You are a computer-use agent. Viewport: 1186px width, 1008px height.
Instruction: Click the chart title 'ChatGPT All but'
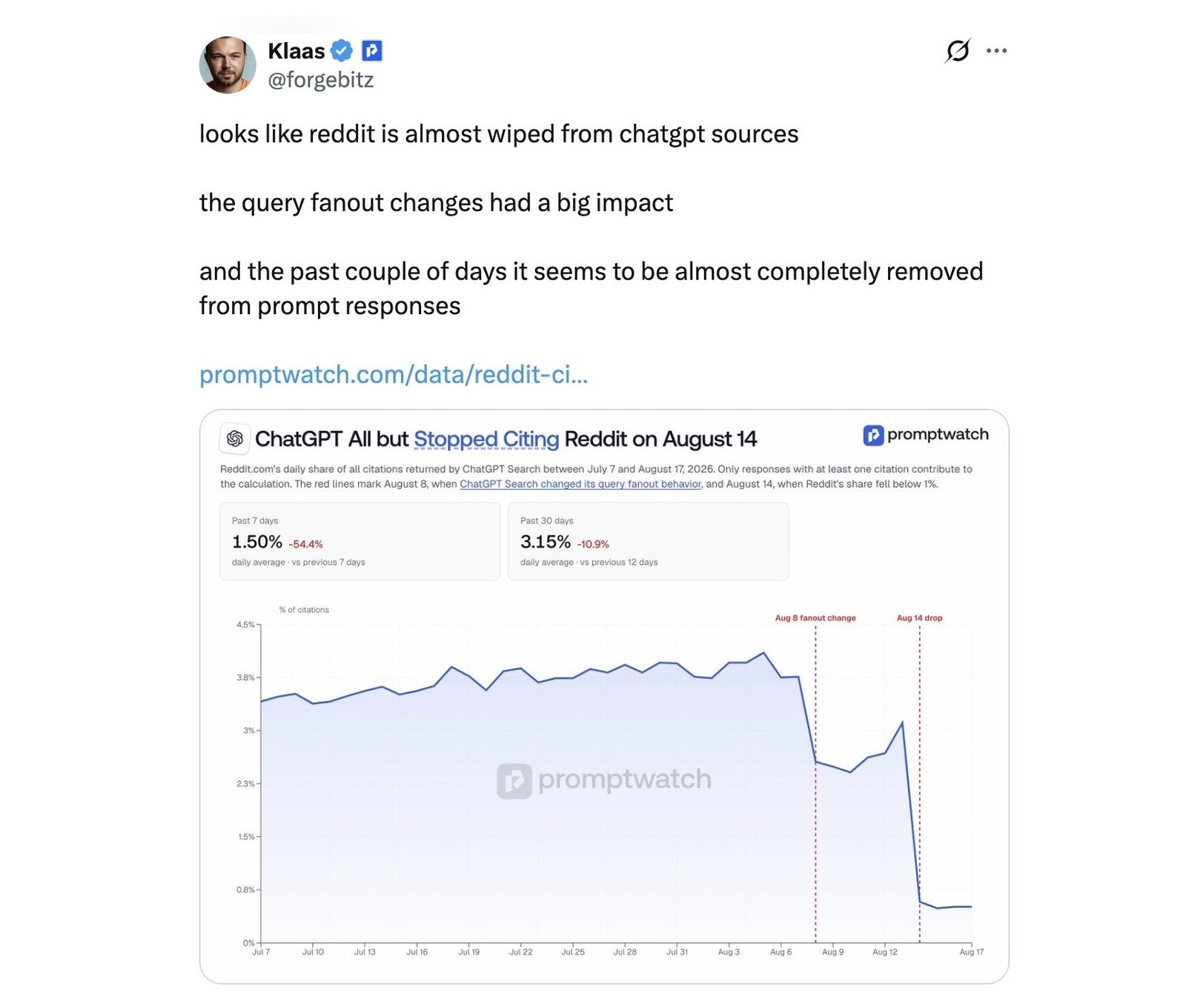331,440
